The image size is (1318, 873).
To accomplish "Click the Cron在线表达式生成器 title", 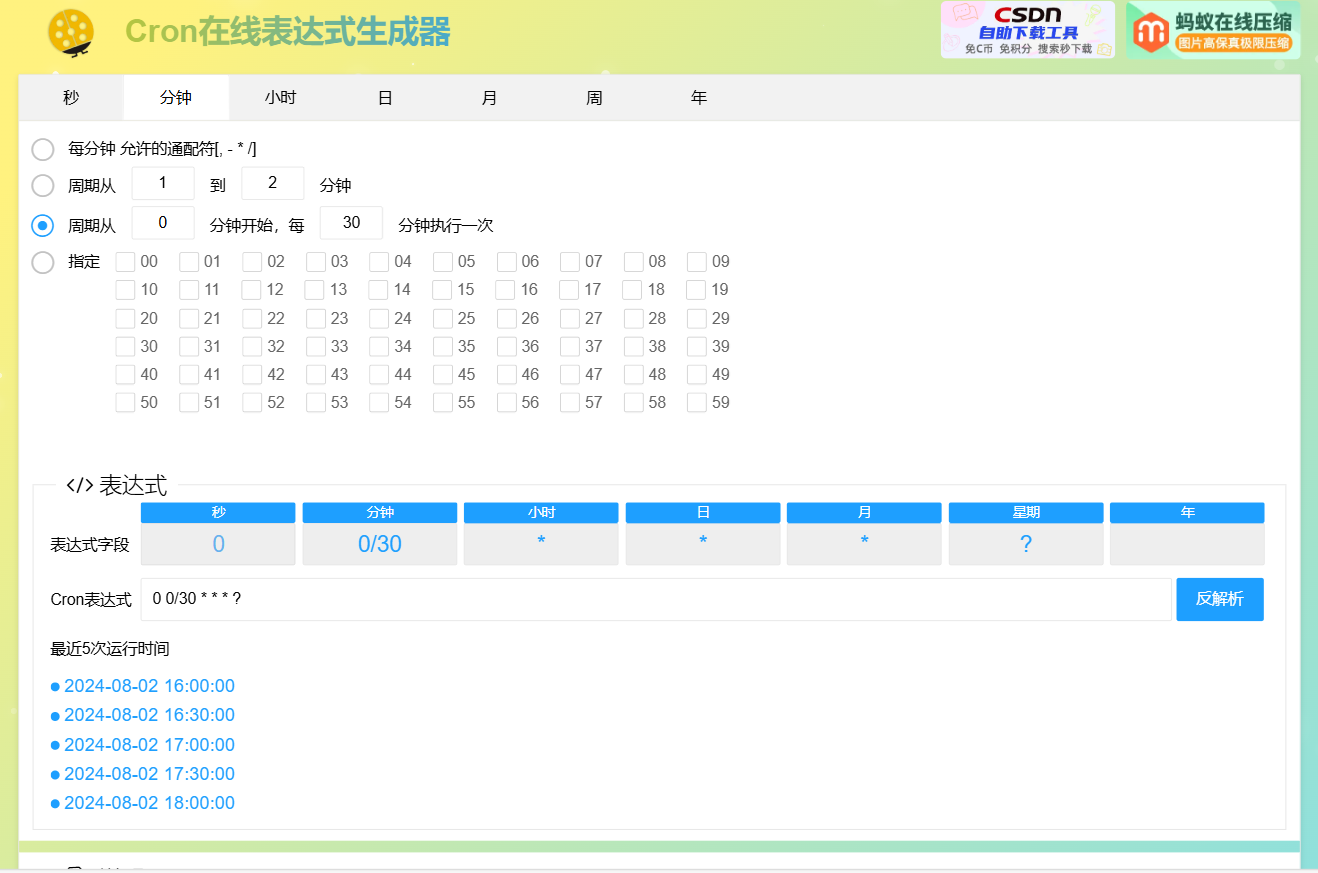I will pos(288,32).
